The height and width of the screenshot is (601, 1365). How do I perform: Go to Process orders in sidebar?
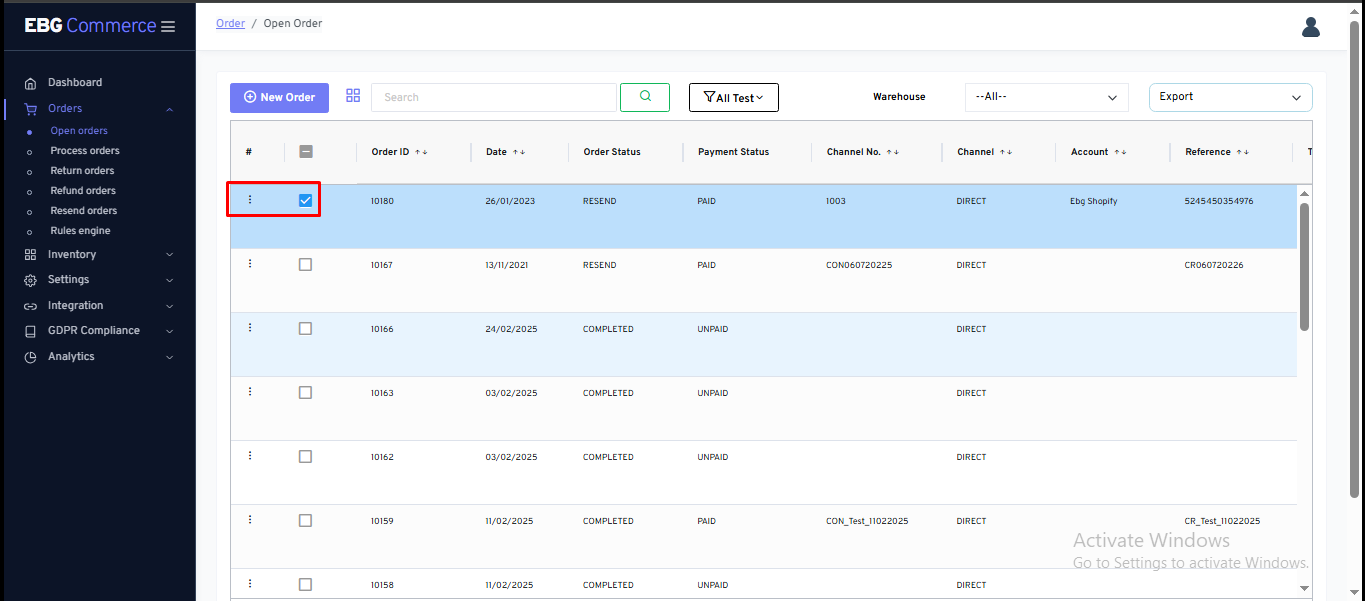click(x=85, y=151)
